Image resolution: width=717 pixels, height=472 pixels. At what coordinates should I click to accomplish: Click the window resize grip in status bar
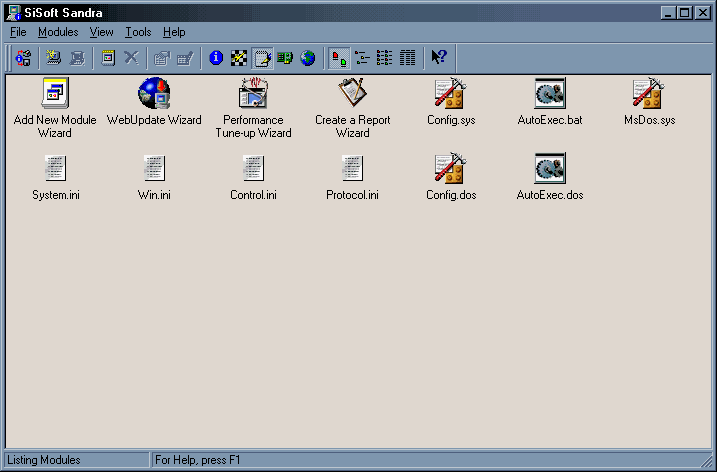click(706, 460)
